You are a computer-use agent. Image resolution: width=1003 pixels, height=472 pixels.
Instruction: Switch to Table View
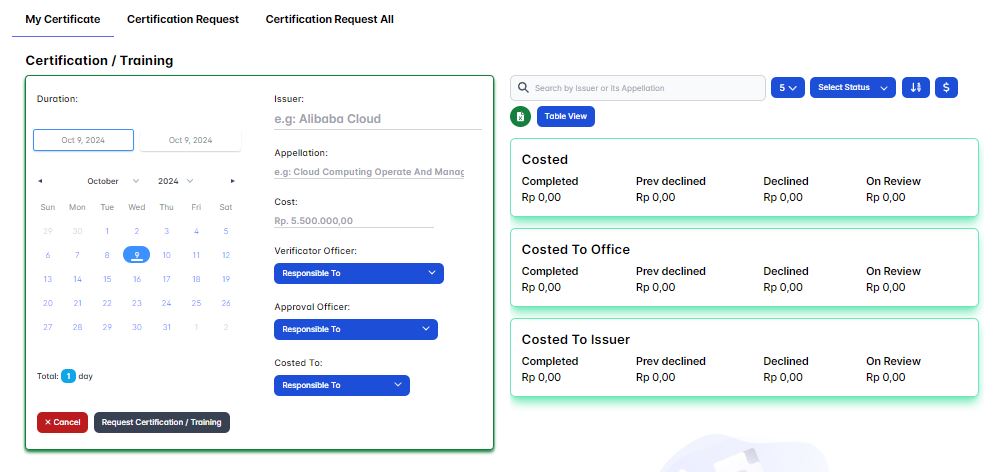565,116
